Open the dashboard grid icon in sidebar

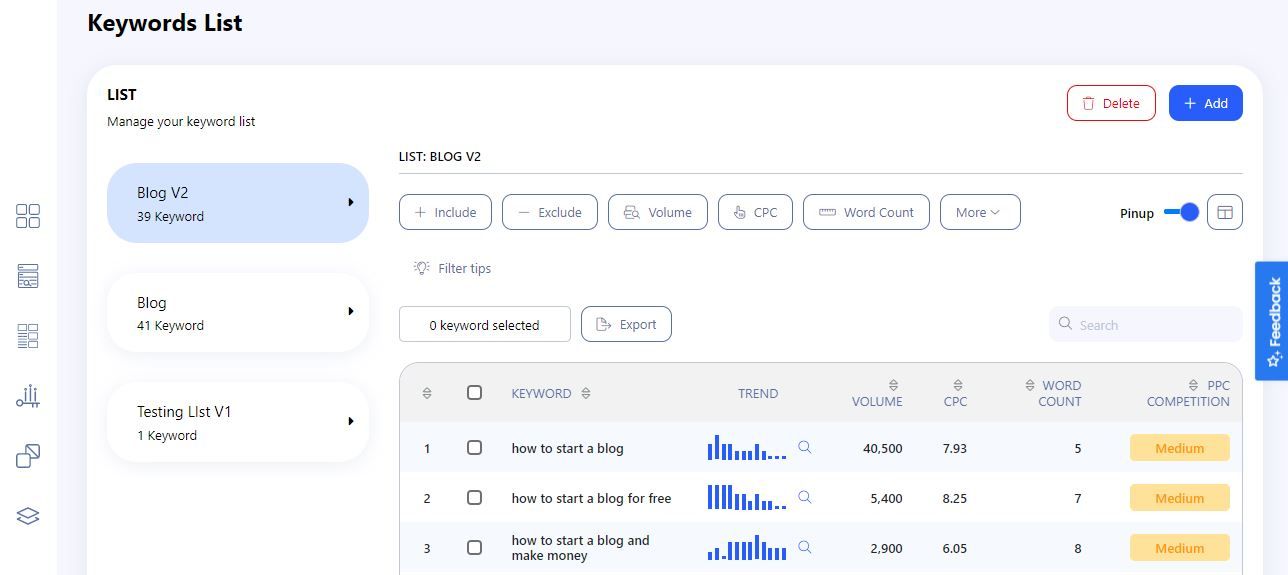pyautogui.click(x=28, y=216)
